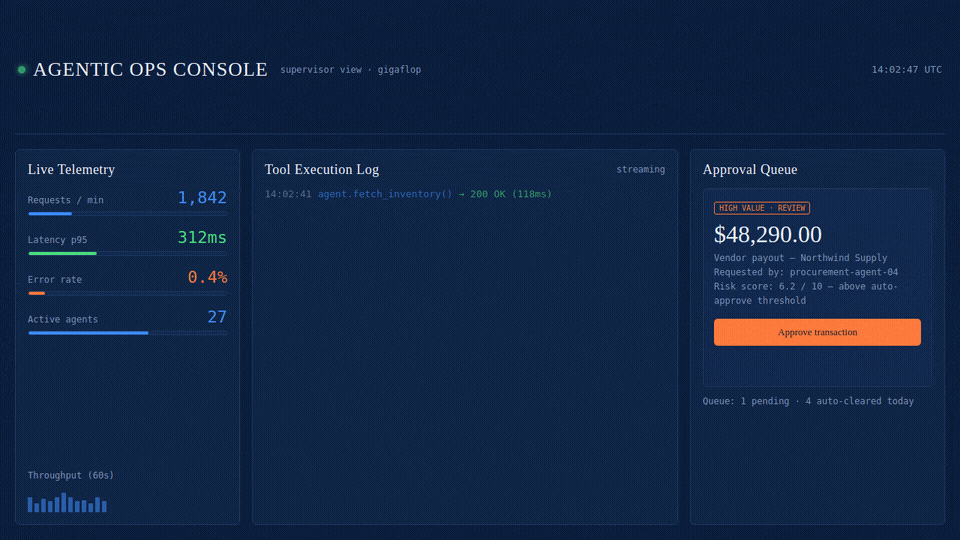
Task: Click the Tool Execution Log heading
Action: click(321, 170)
